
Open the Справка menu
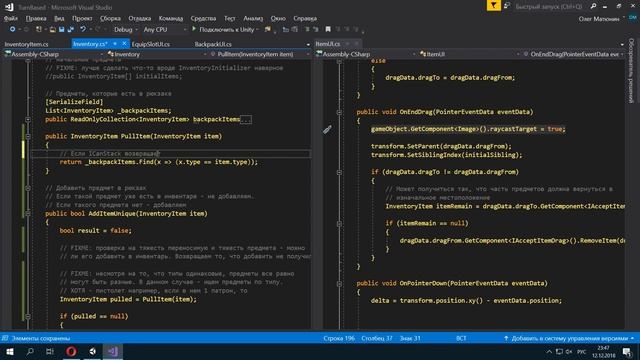tap(305, 18)
